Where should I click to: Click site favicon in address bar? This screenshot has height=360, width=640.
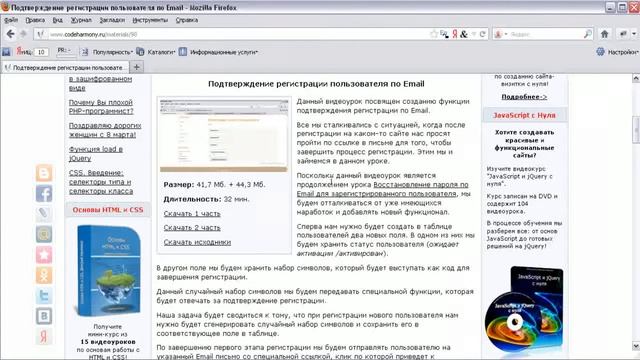[x=40, y=34]
